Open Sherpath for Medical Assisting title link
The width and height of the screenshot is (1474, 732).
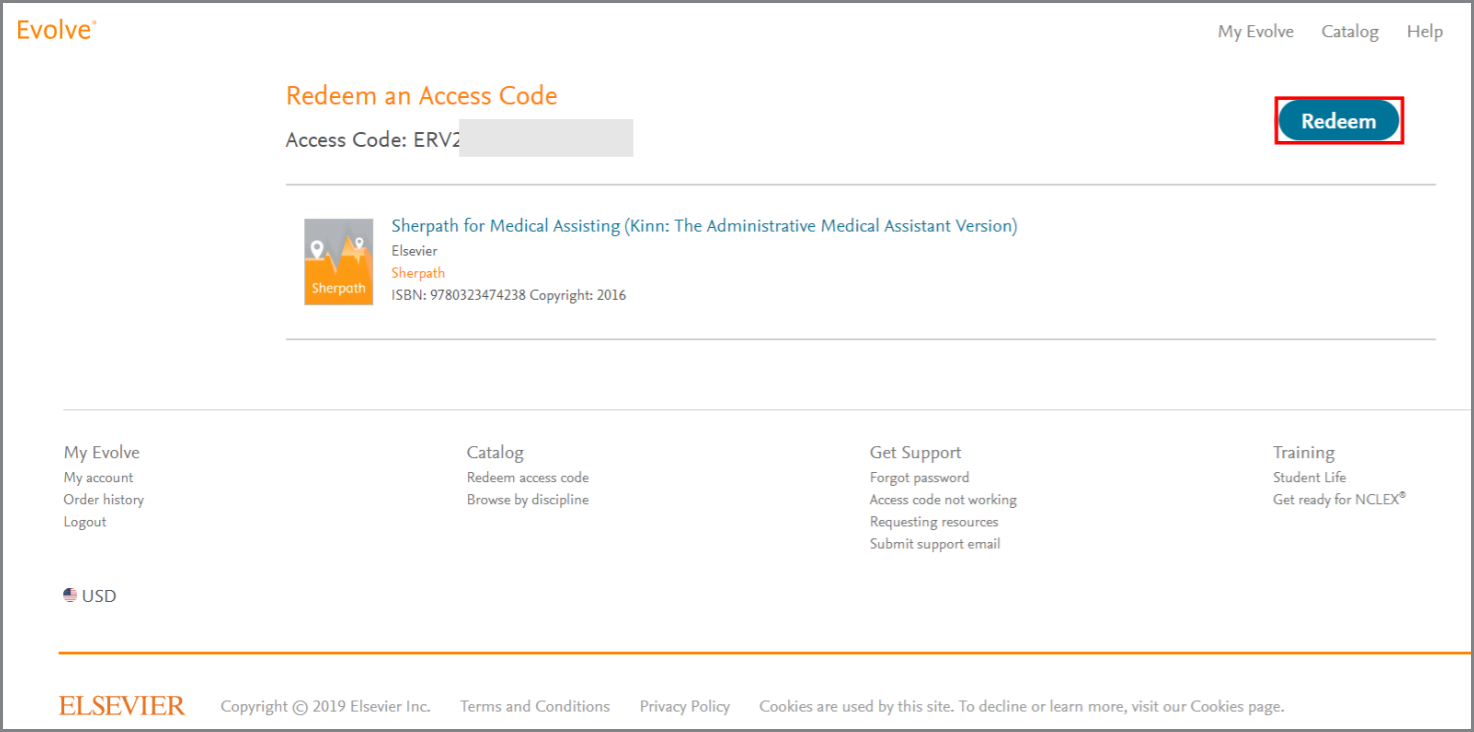point(704,226)
